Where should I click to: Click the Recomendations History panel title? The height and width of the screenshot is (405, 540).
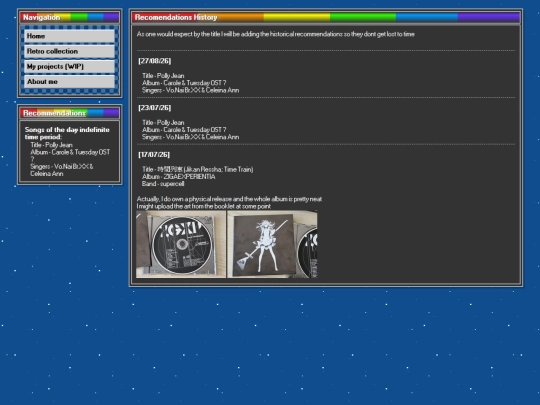[x=176, y=17]
